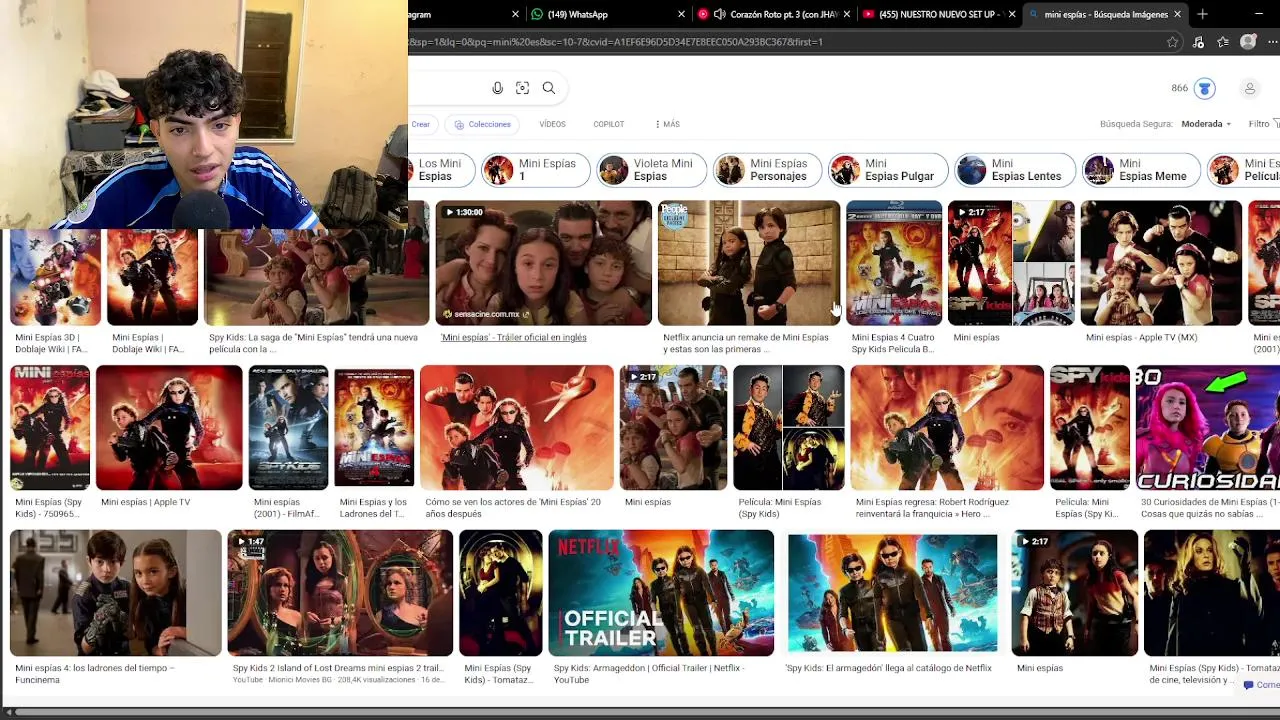
Task: Select the mini espías Búsqueda Imágenes tab
Action: (1104, 14)
